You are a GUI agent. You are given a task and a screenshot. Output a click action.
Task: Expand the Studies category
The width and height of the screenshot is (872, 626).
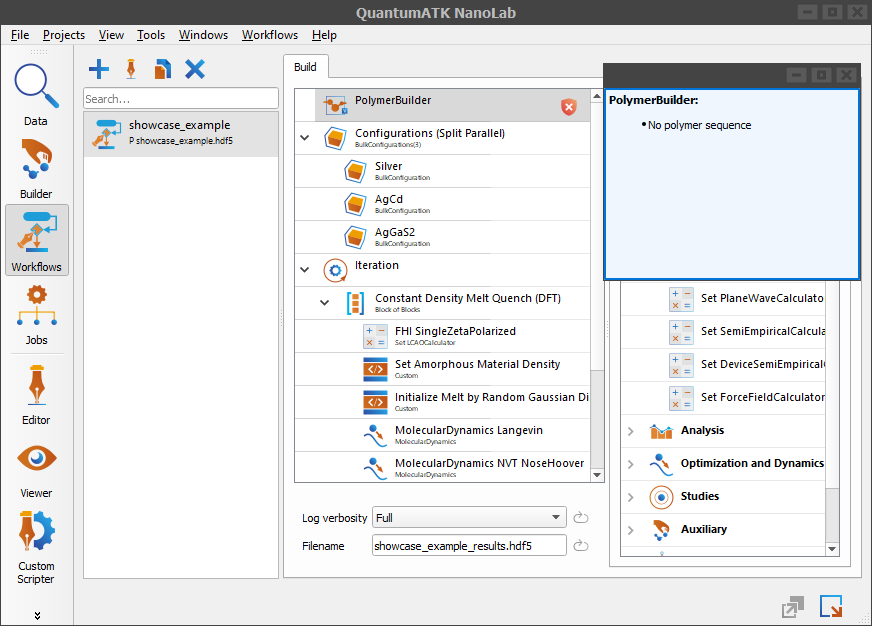(631, 497)
